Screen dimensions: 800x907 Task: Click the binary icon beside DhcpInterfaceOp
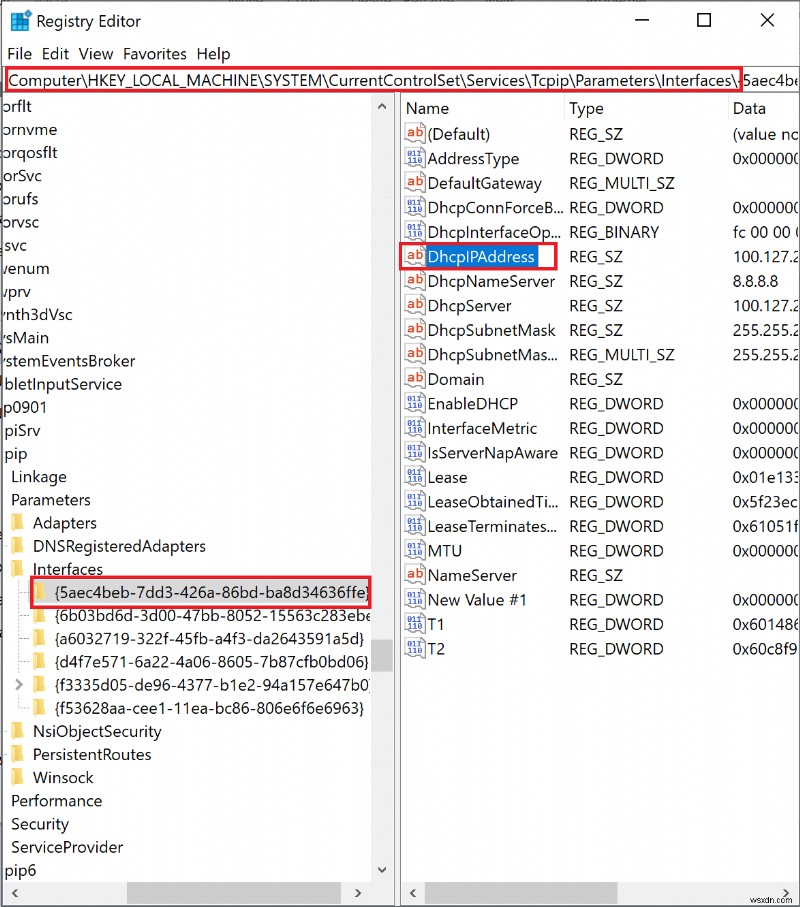415,232
